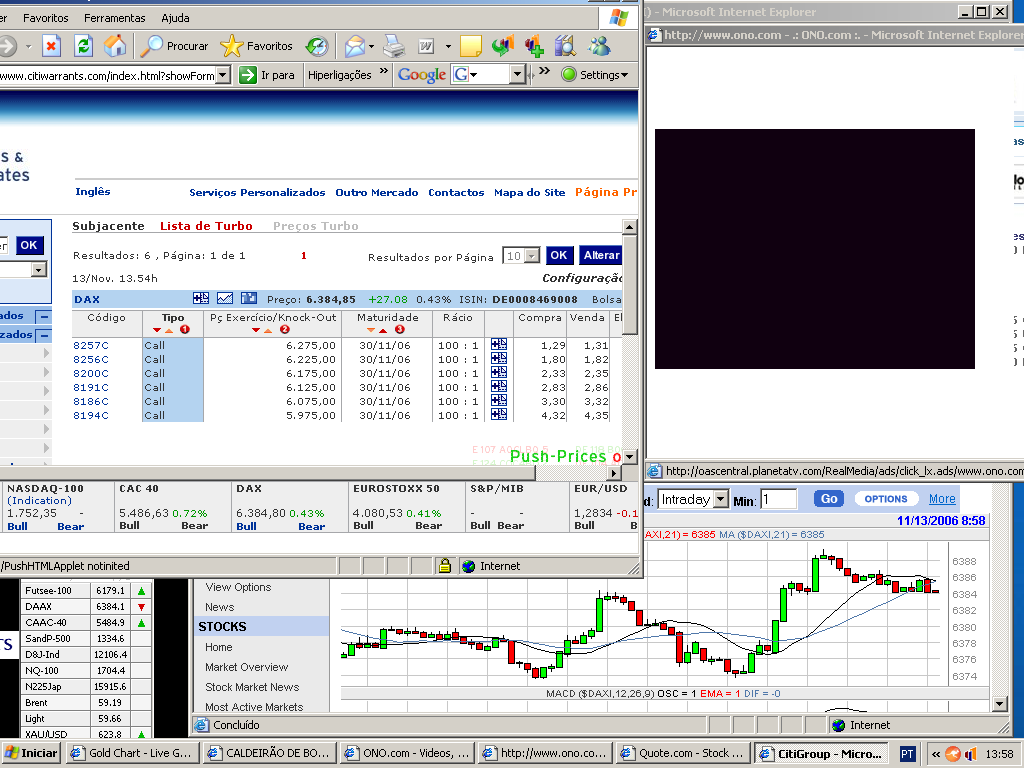Click the Go button on chart
This screenshot has height=768, width=1024.
(828, 498)
